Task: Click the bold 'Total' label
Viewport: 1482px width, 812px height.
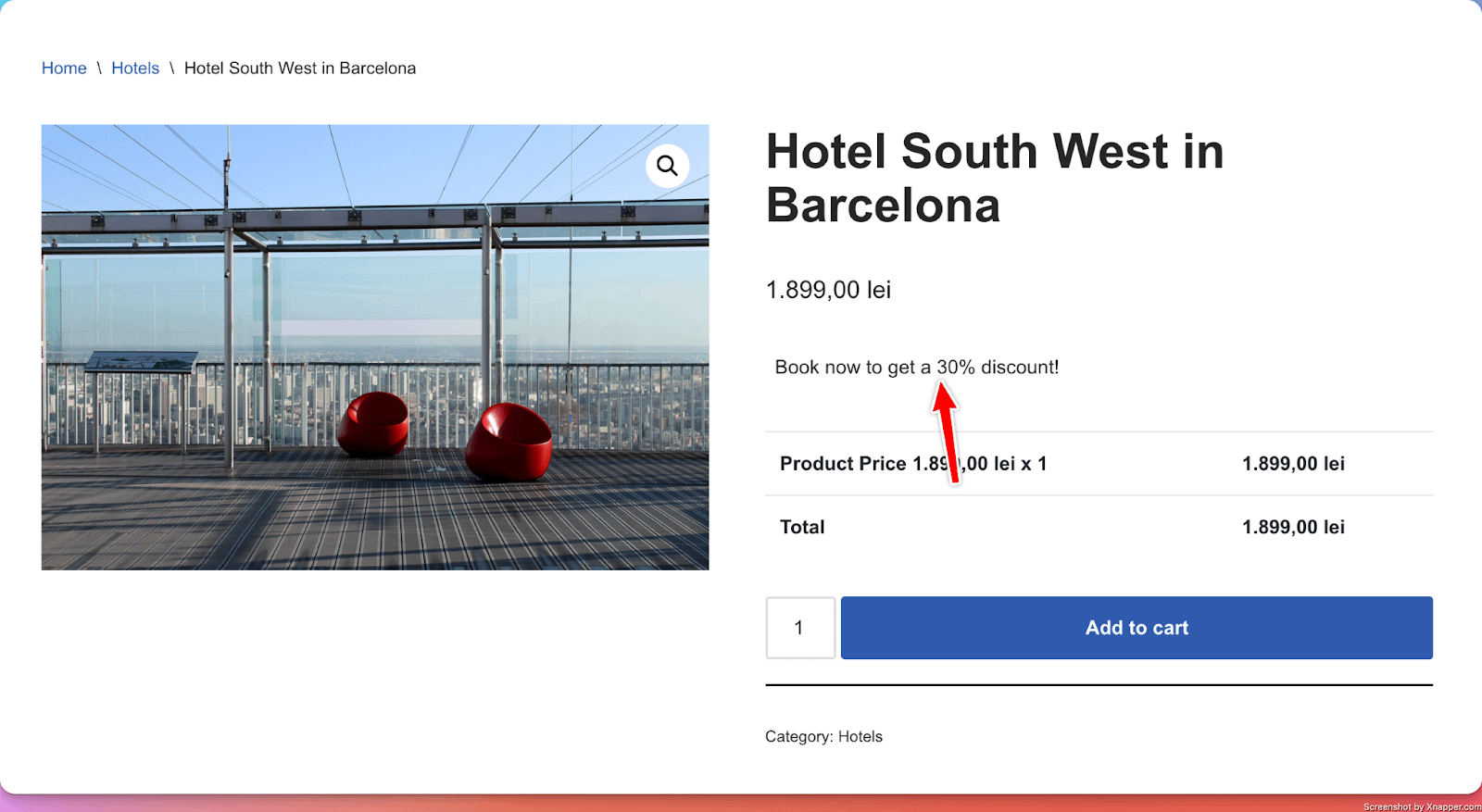Action: tap(802, 527)
